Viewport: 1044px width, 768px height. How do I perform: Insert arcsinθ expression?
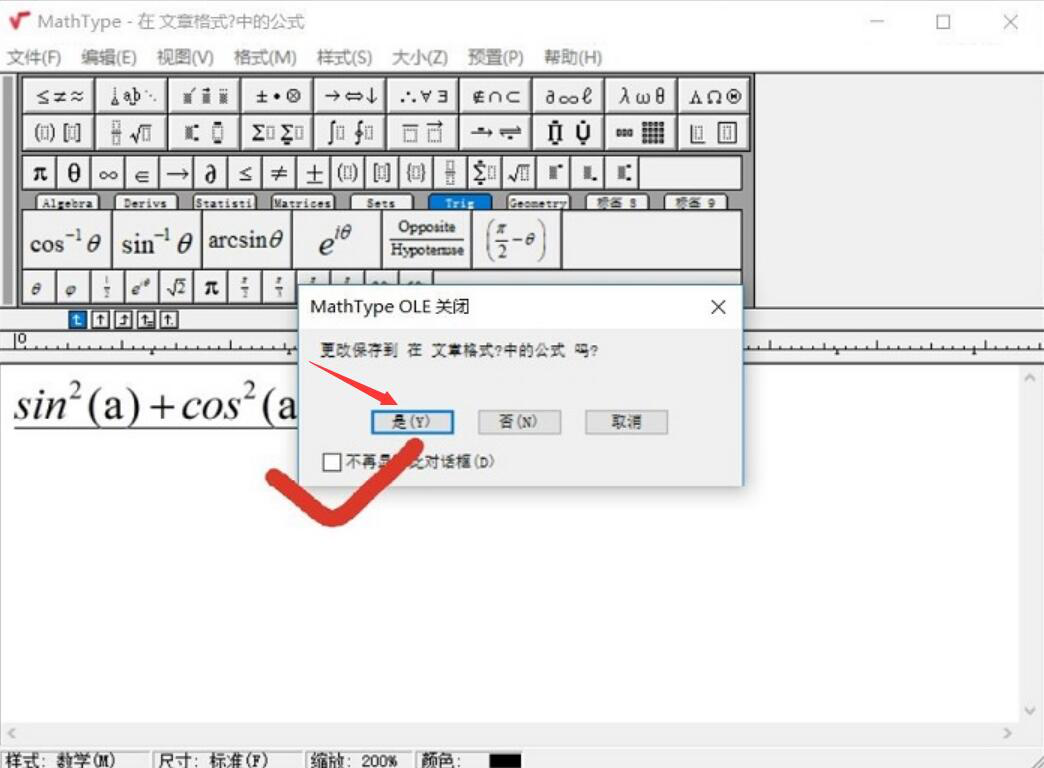pyautogui.click(x=246, y=240)
